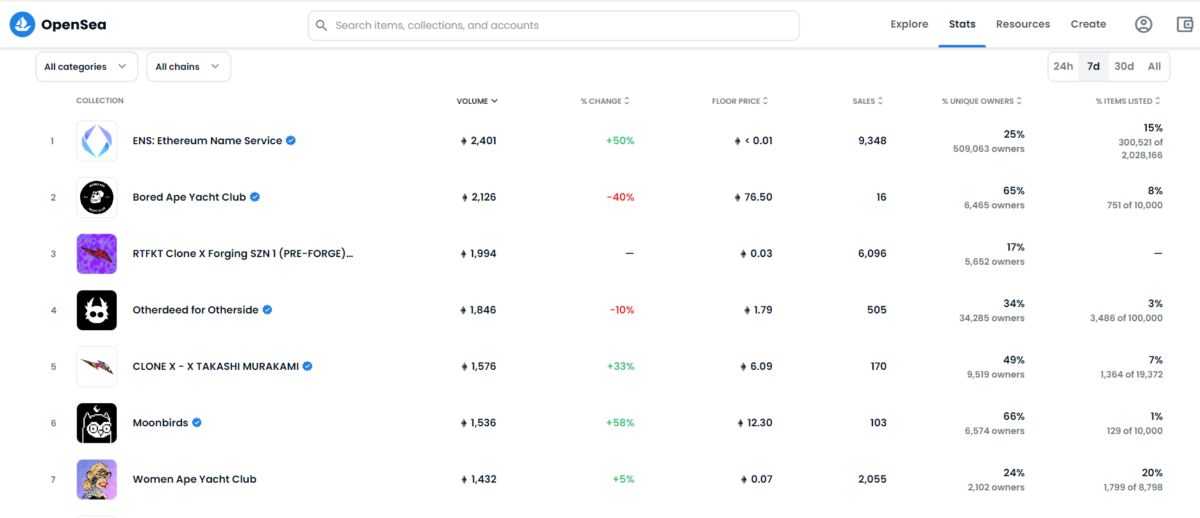
Task: Expand the All chains dropdown
Action: [x=188, y=67]
